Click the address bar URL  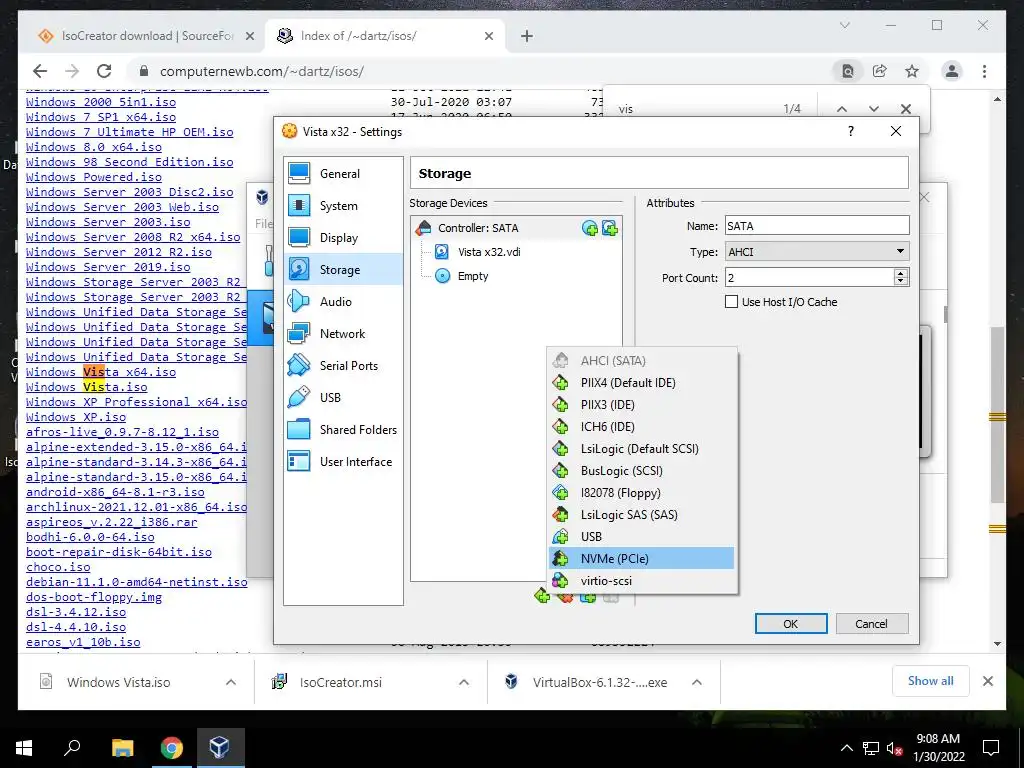[262, 71]
